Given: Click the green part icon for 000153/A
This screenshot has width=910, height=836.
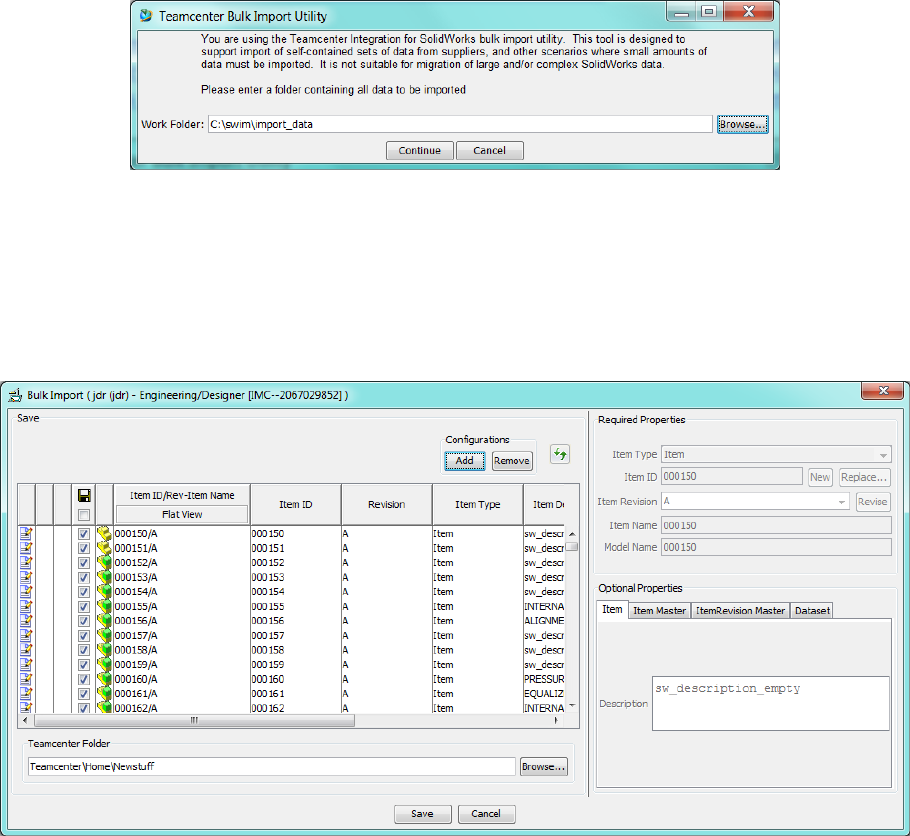Looking at the screenshot, I should tap(104, 576).
